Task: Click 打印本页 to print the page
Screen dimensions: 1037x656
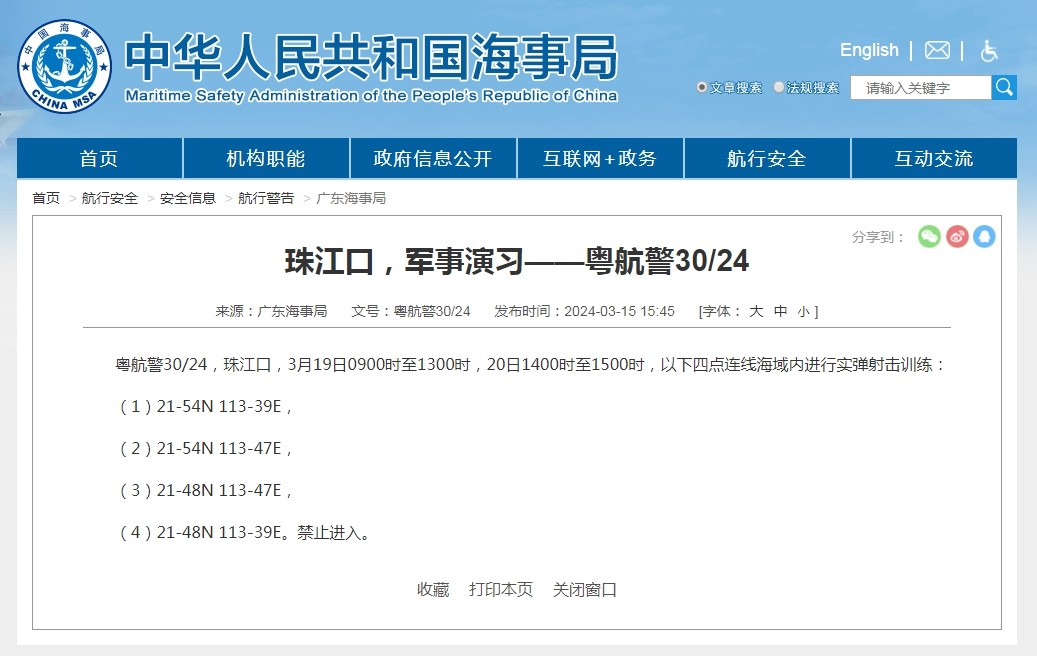Action: point(501,589)
